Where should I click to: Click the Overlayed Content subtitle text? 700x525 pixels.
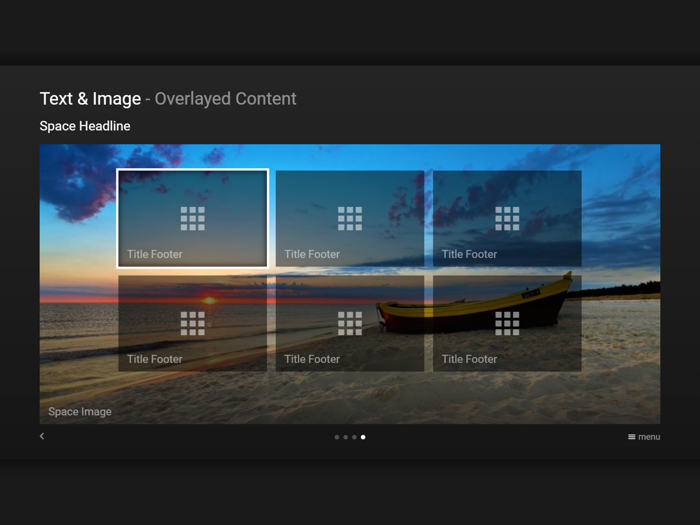pyautogui.click(x=225, y=99)
